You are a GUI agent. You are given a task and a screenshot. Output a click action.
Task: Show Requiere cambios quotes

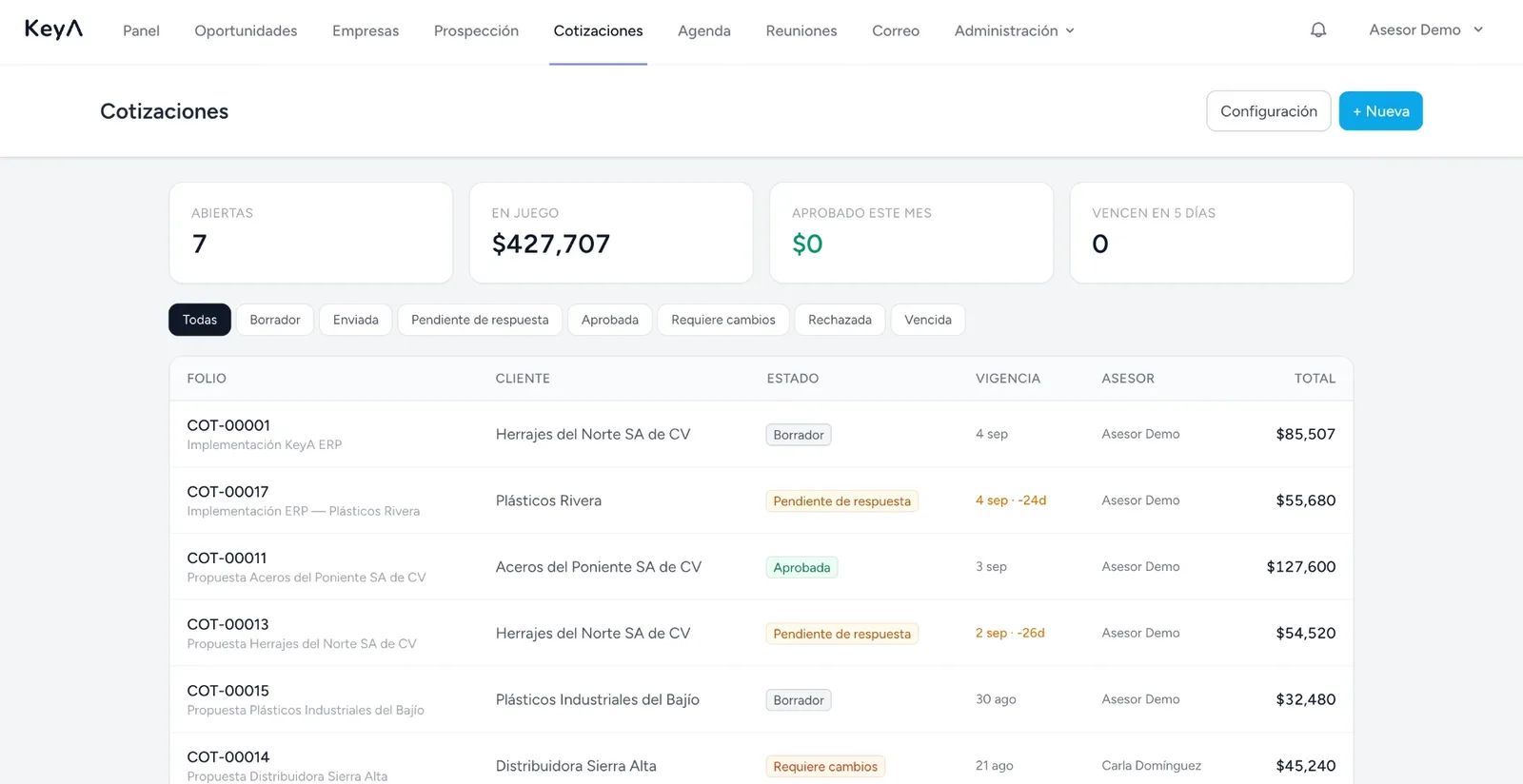[x=723, y=320]
